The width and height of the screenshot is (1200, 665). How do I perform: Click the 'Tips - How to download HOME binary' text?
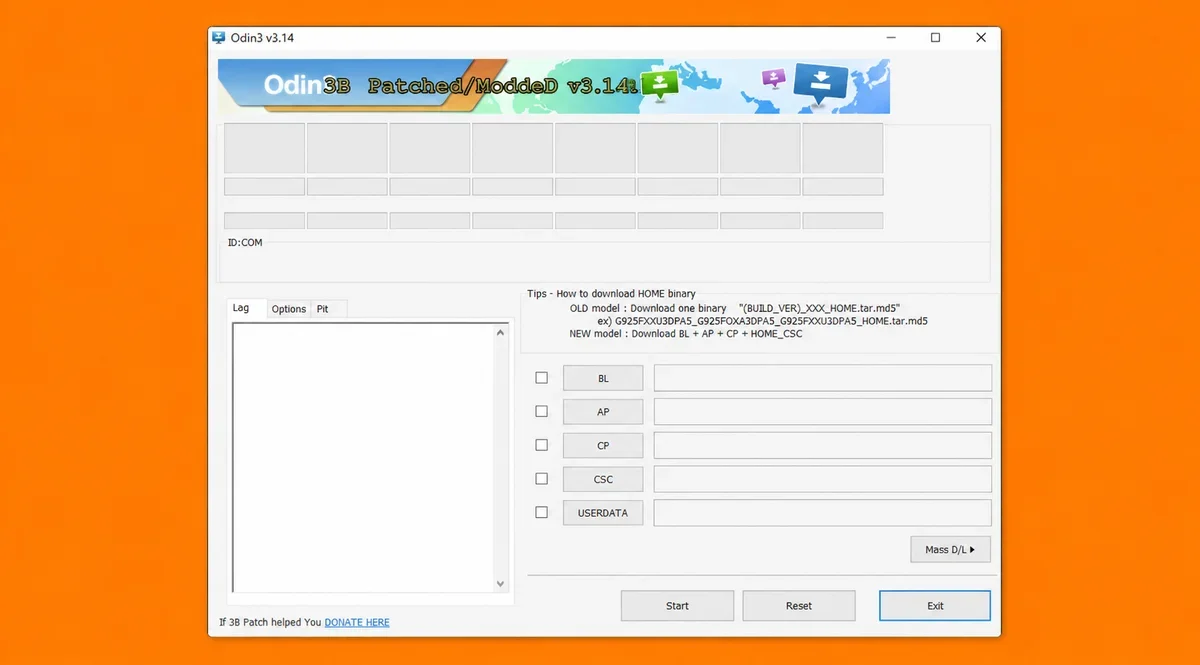pyautogui.click(x=611, y=293)
